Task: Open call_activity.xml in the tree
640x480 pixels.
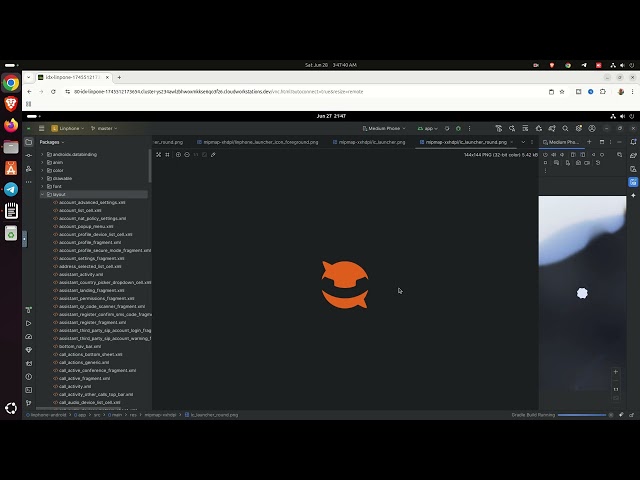Action: [72, 386]
